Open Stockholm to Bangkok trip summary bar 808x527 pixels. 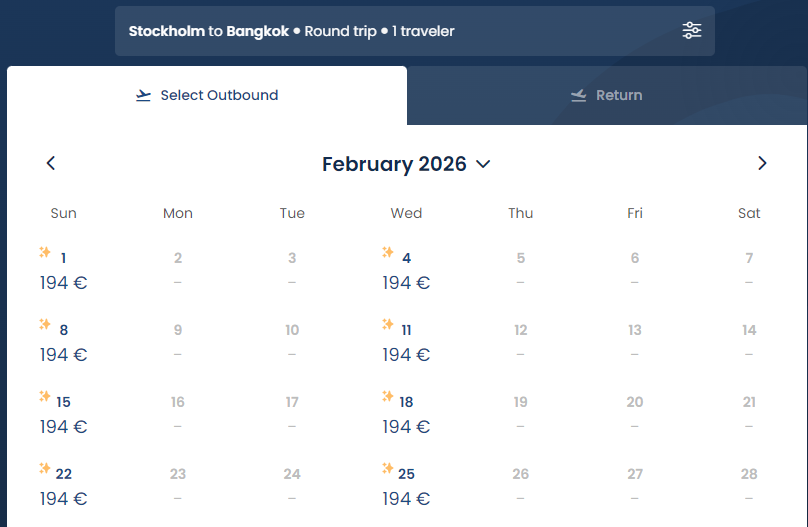pyautogui.click(x=415, y=31)
